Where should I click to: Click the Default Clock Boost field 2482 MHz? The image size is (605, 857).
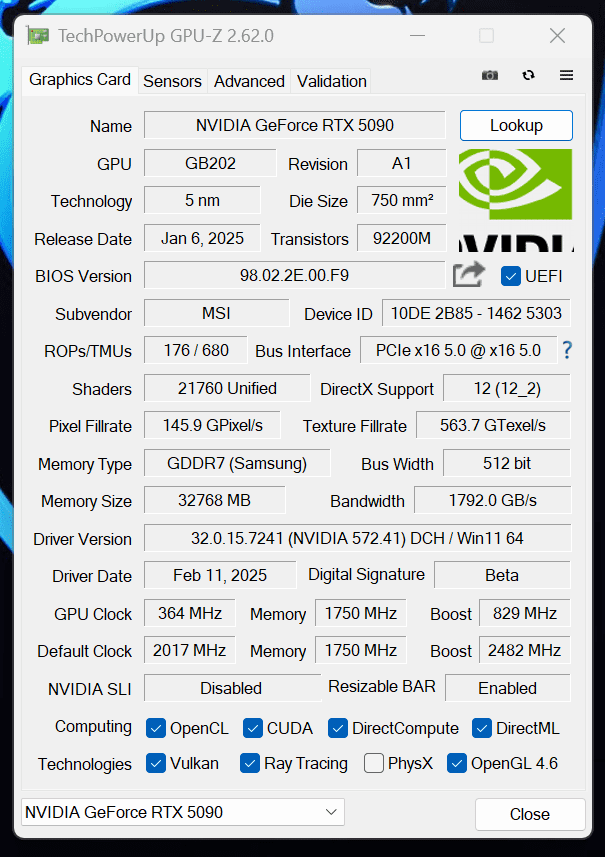(525, 650)
